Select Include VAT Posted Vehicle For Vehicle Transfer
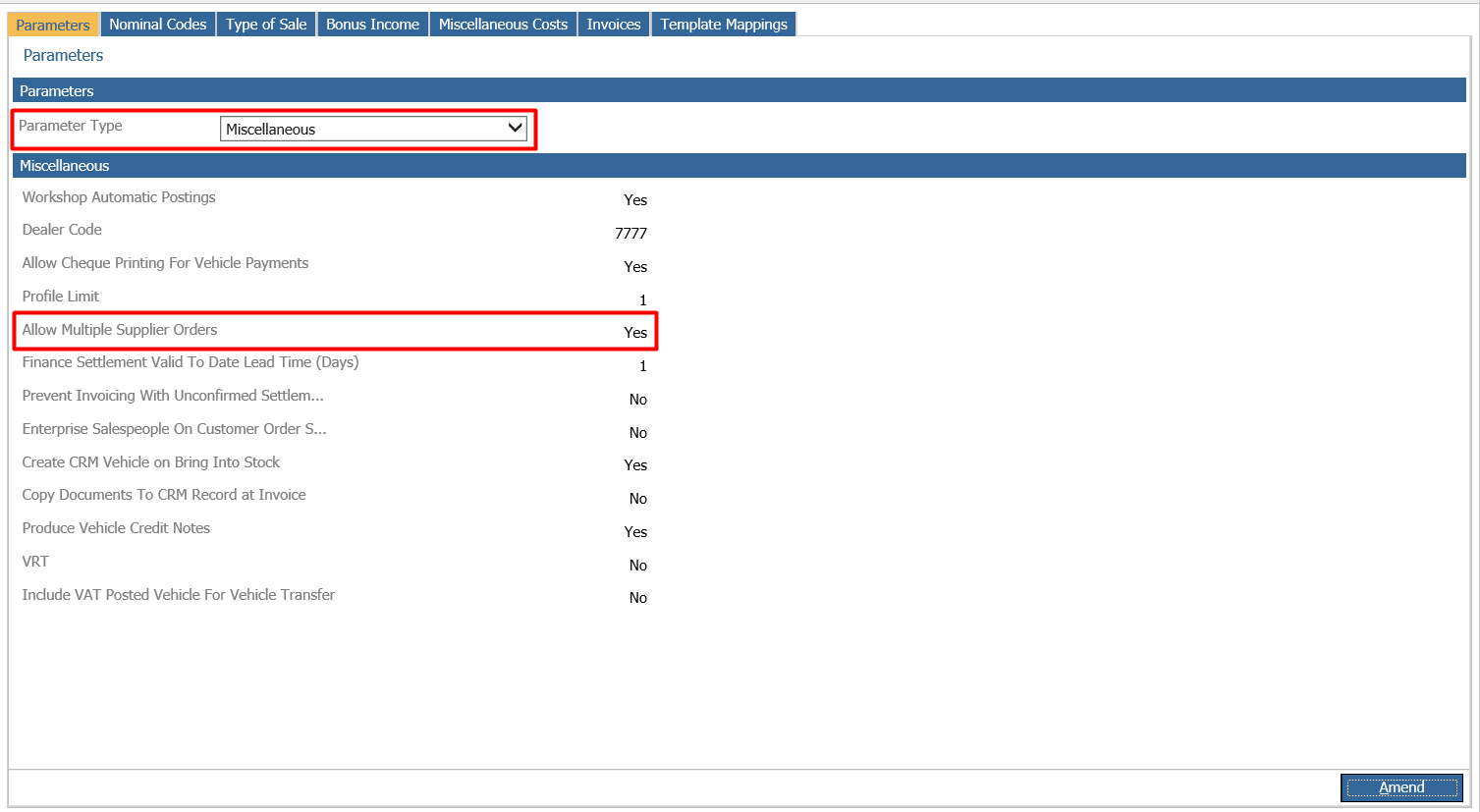Screen dimensions: 1480x812 [179, 595]
